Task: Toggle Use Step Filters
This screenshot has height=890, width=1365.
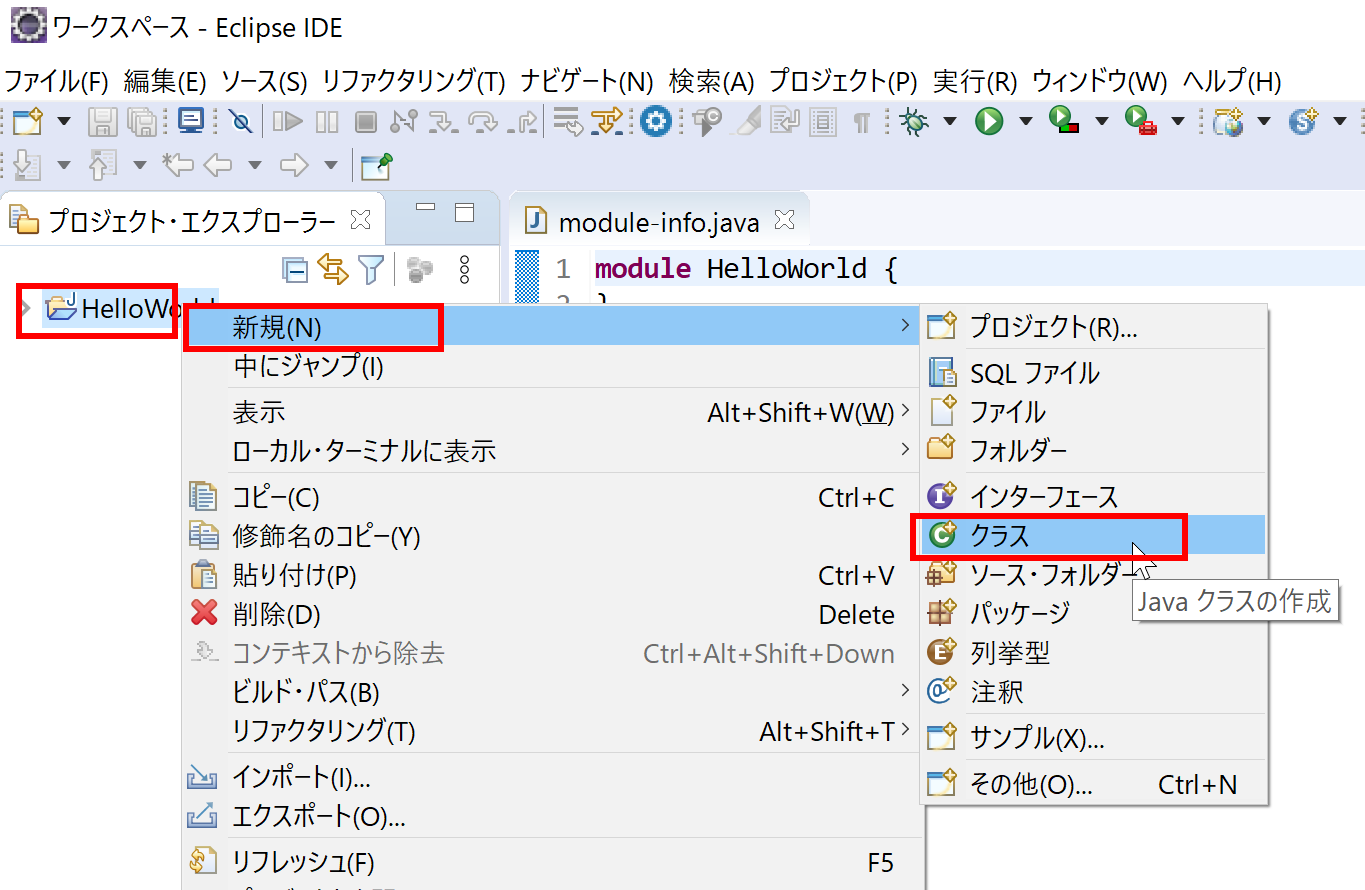Action: [607, 122]
